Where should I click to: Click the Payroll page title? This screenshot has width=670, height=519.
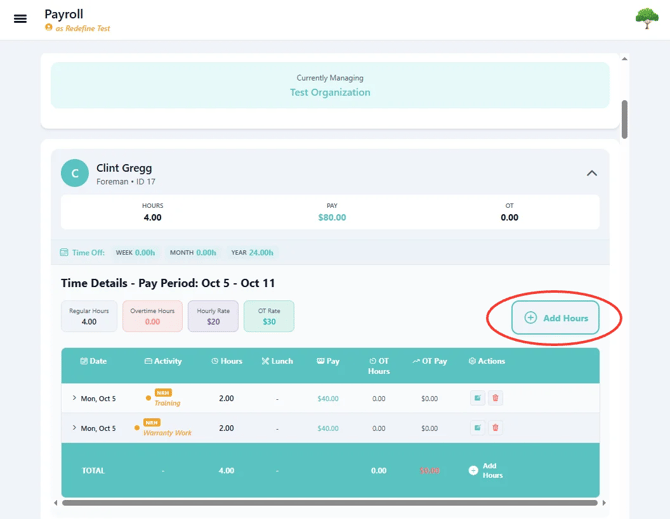click(x=64, y=14)
